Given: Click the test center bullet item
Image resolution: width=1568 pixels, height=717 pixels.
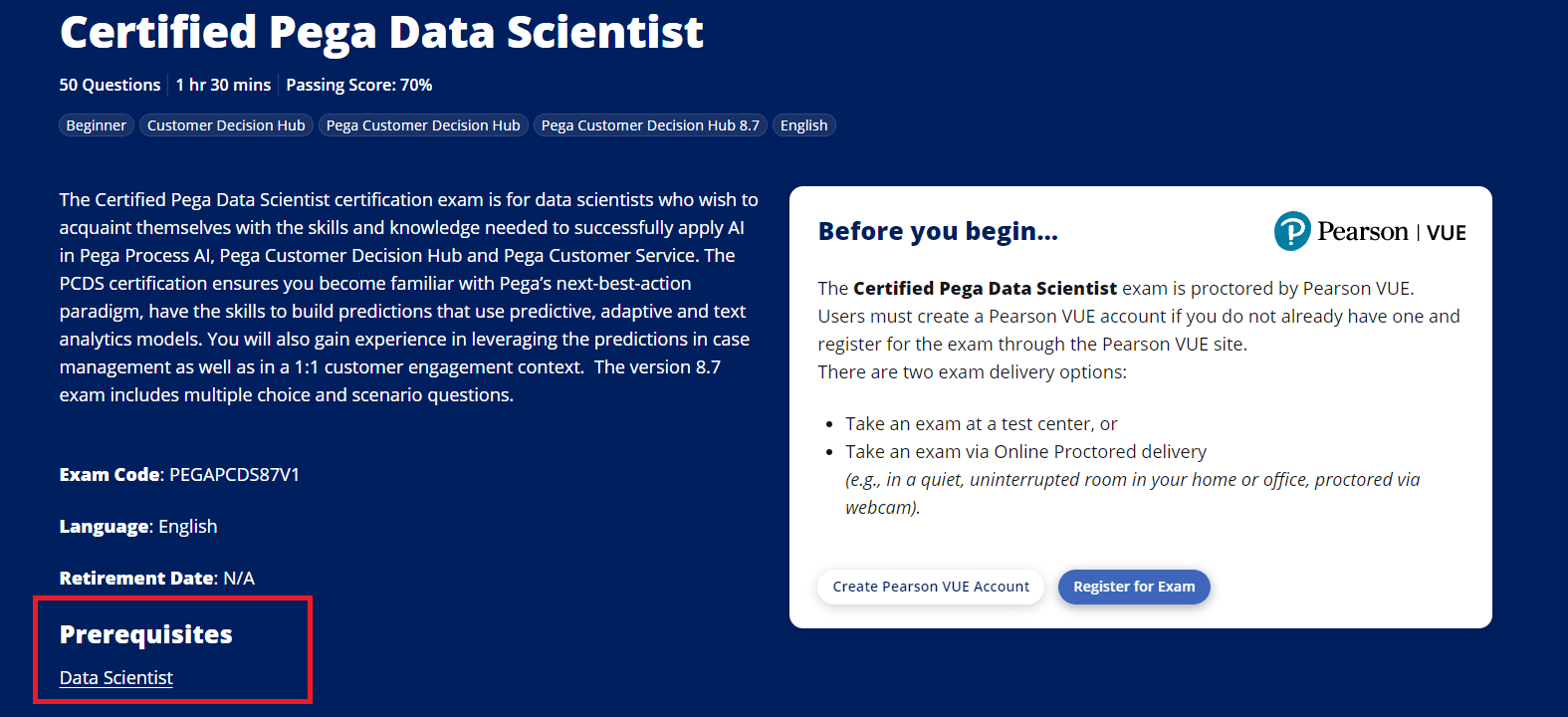Looking at the screenshot, I should (981, 424).
